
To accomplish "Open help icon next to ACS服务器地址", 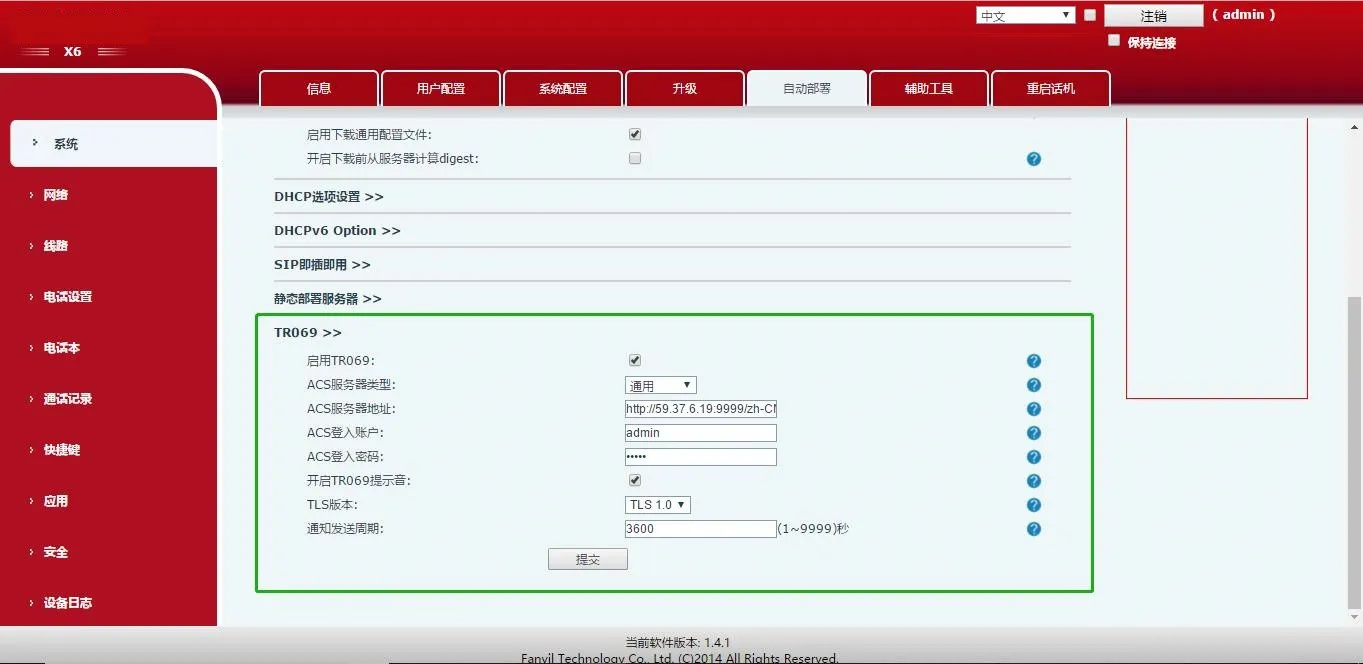I will coord(1034,409).
